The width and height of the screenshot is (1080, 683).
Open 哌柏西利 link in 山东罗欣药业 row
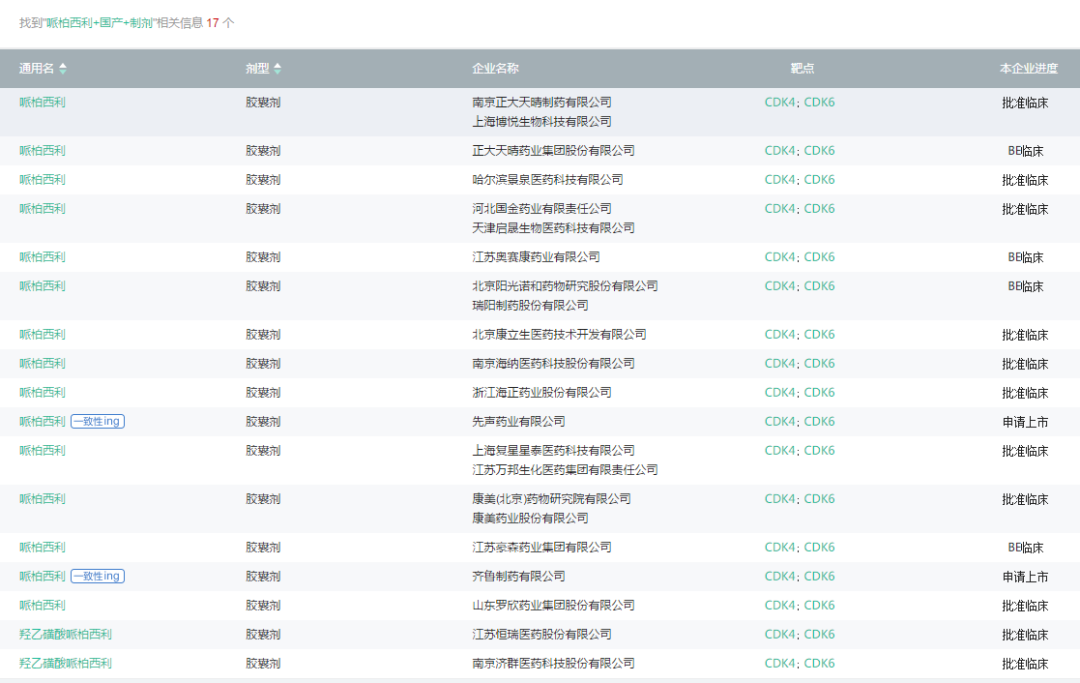(43, 605)
